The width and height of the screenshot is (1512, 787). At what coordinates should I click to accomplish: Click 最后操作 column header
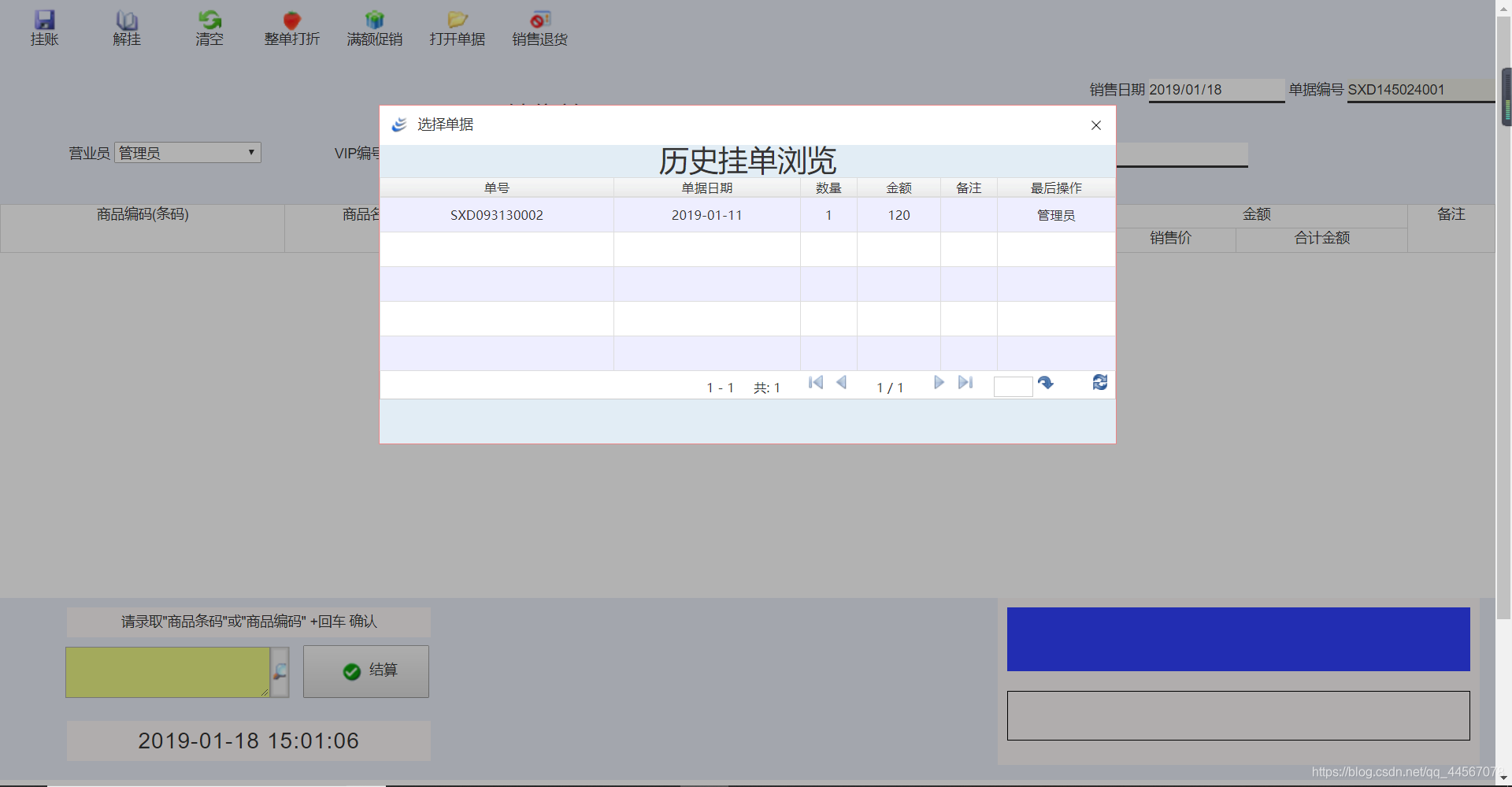tap(1056, 187)
